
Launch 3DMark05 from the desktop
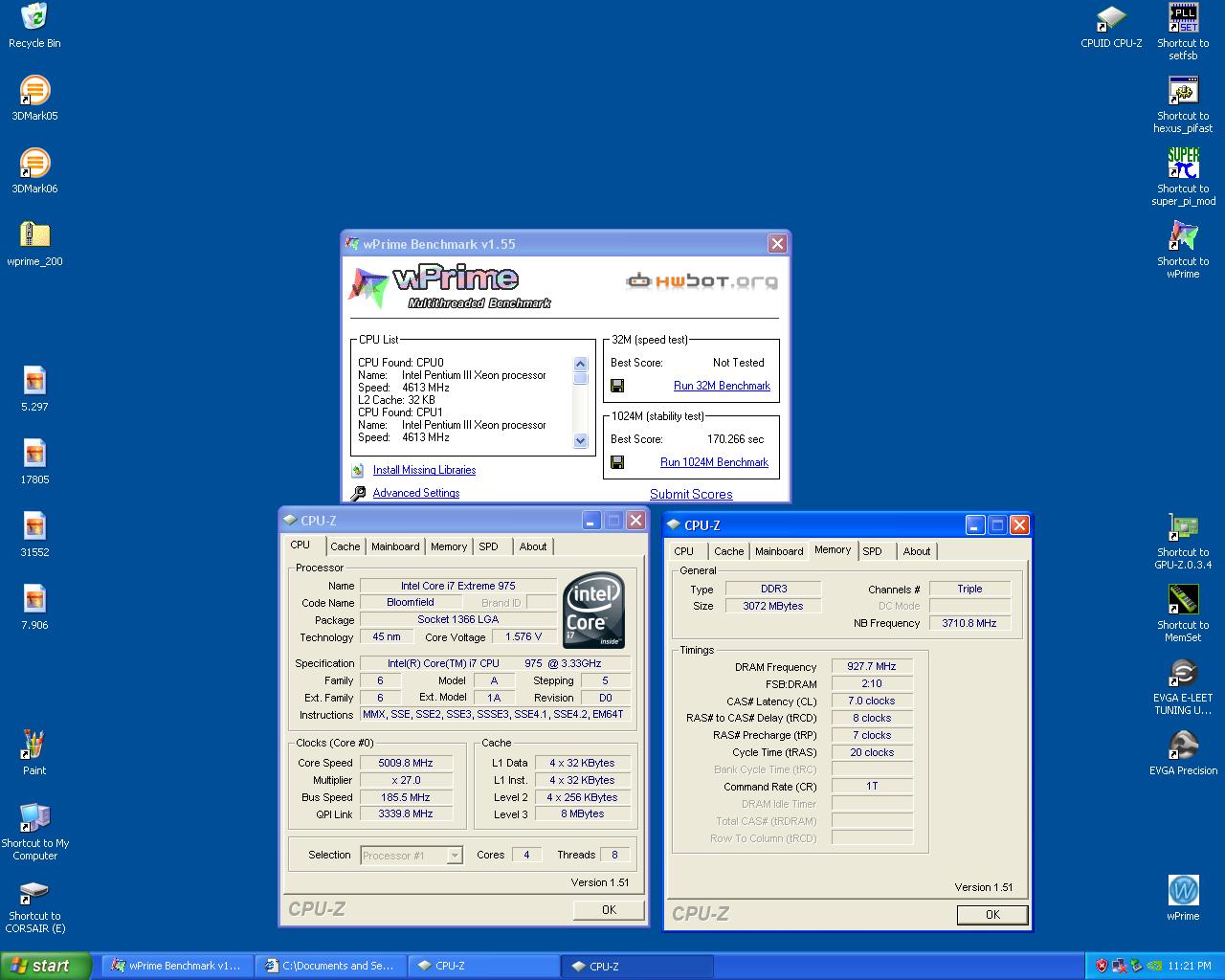(34, 99)
